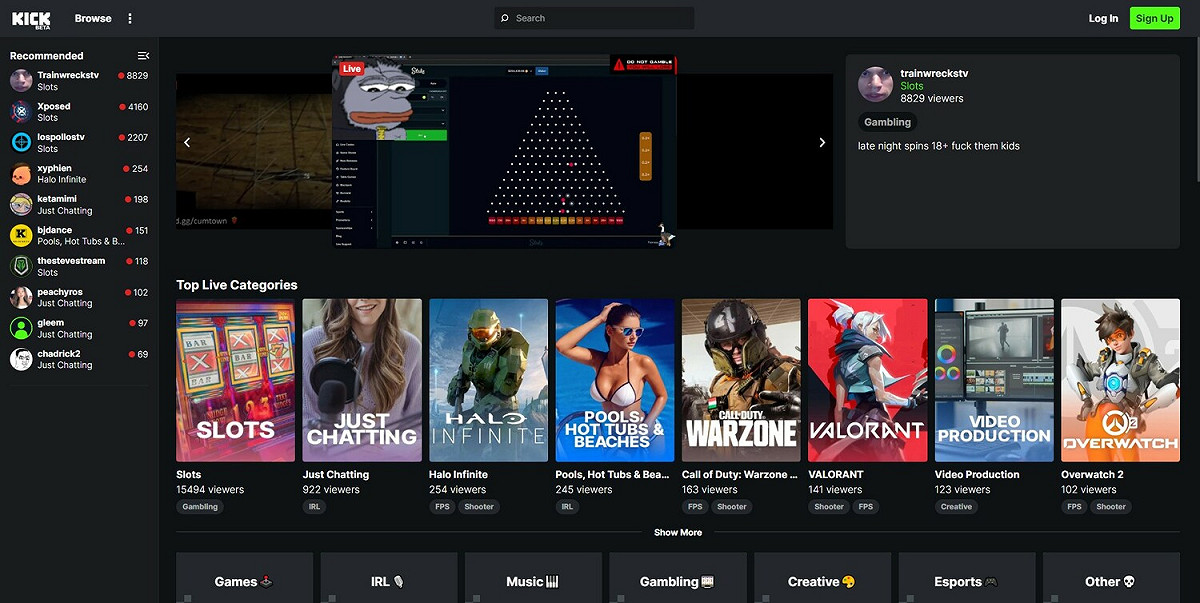Screen dimensions: 1200x603
Task: Go to next featured stream
Action: coord(822,142)
